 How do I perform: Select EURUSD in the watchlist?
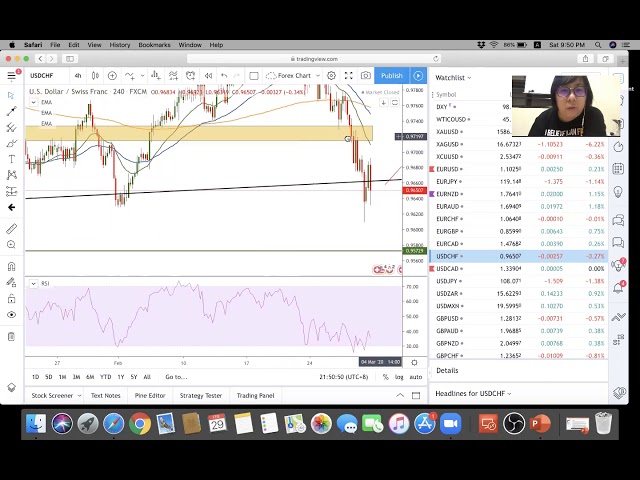click(449, 169)
